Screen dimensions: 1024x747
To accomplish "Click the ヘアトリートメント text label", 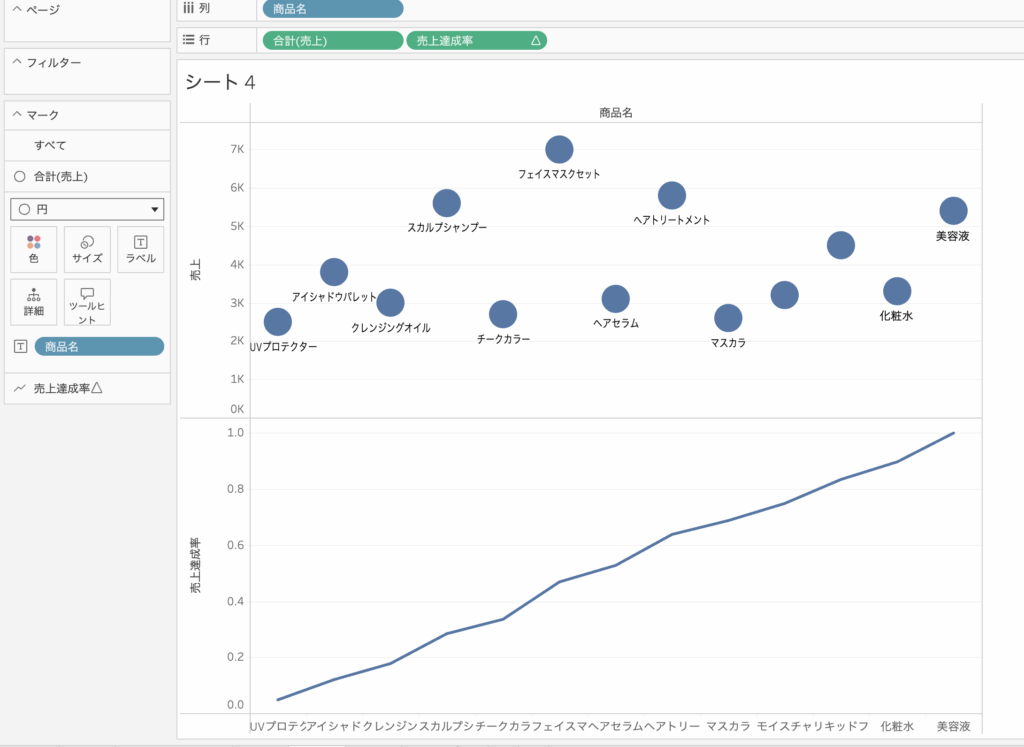I will click(x=671, y=220).
